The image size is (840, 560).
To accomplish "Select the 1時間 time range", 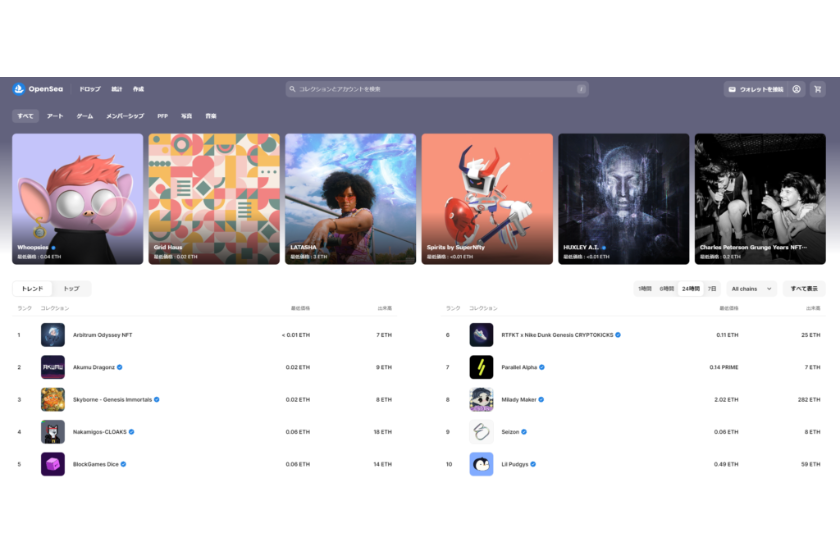I will pyautogui.click(x=645, y=288).
